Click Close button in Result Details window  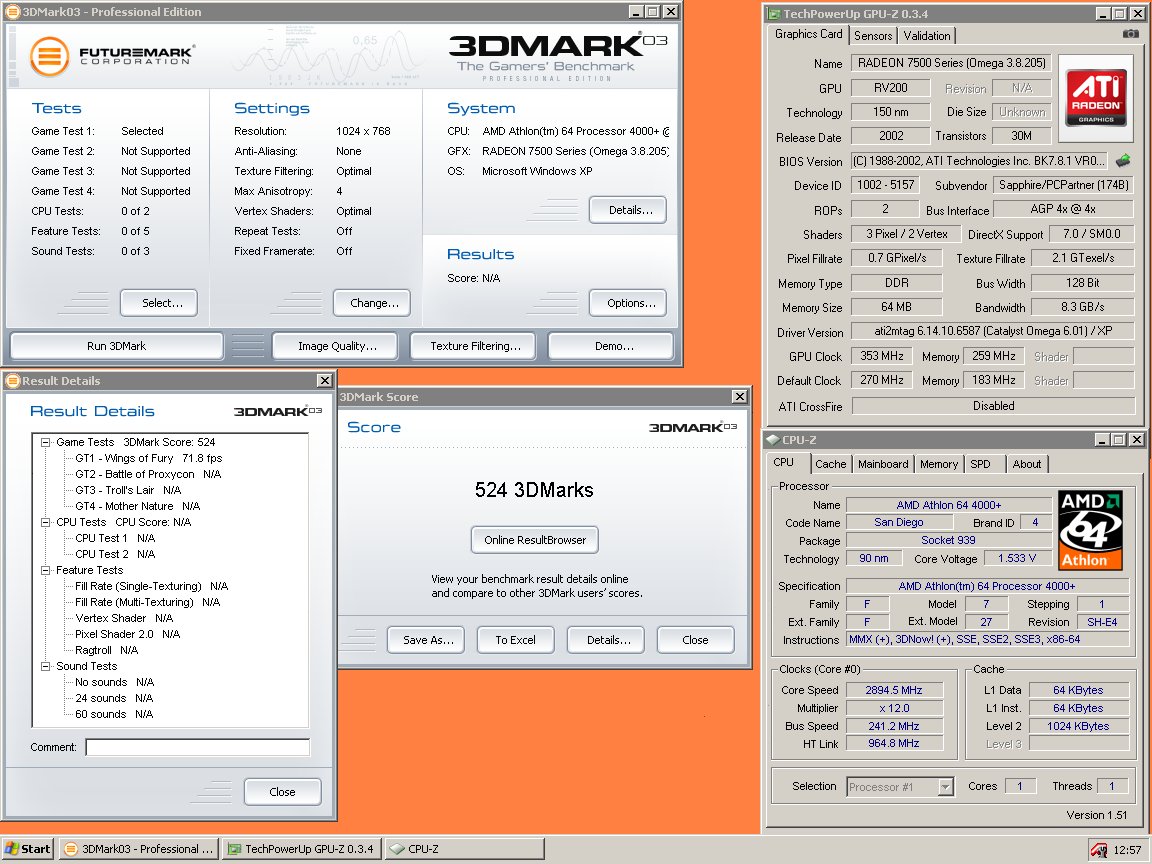(282, 792)
